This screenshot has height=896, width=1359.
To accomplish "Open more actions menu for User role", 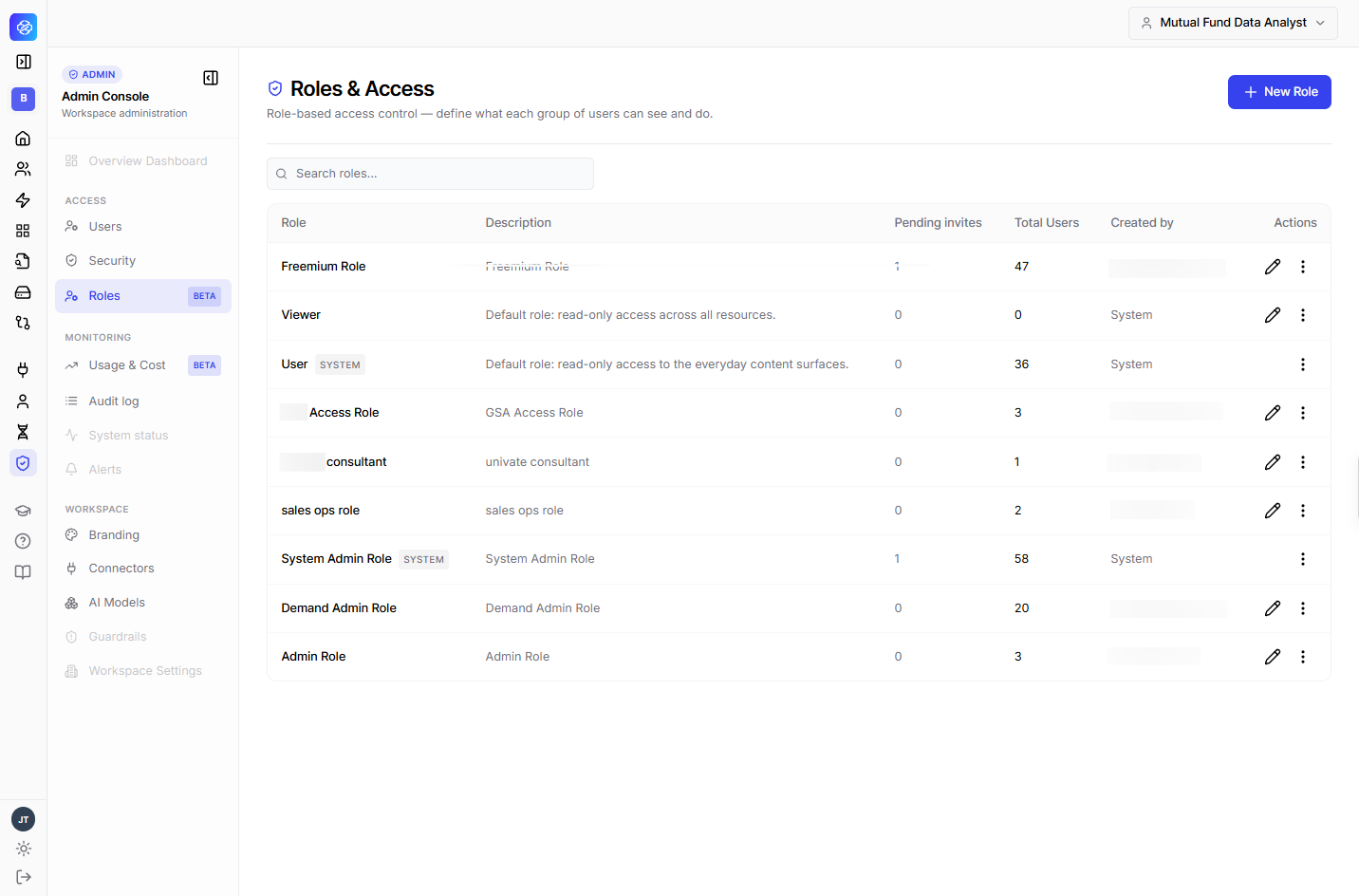I will pyautogui.click(x=1303, y=364).
